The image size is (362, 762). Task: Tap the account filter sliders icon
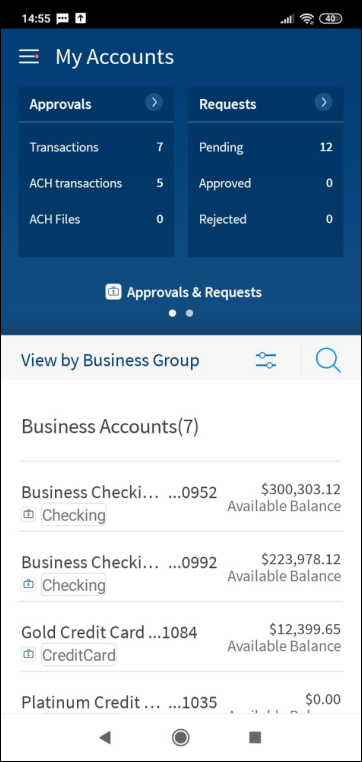pos(266,361)
